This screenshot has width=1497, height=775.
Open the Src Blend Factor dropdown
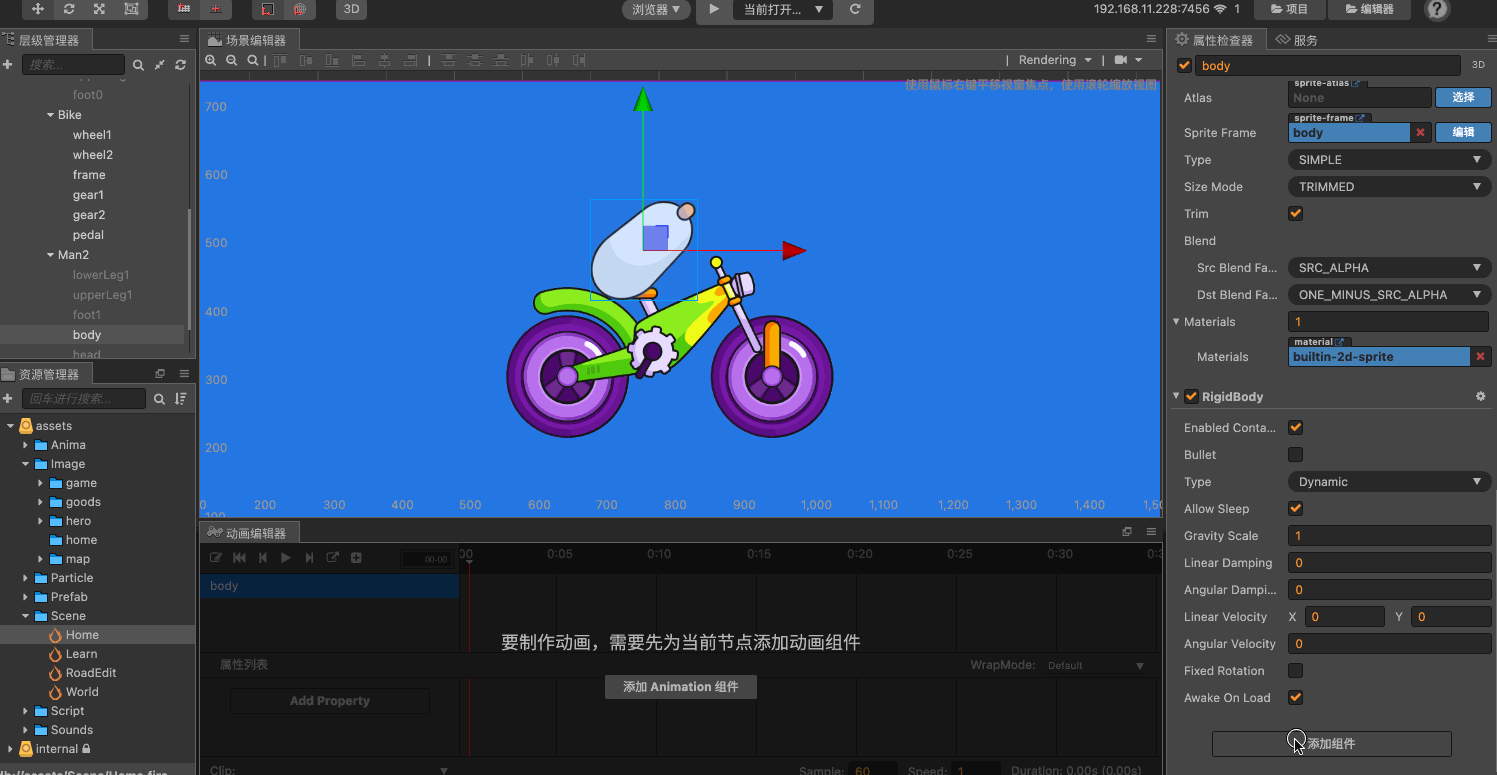tap(1390, 268)
